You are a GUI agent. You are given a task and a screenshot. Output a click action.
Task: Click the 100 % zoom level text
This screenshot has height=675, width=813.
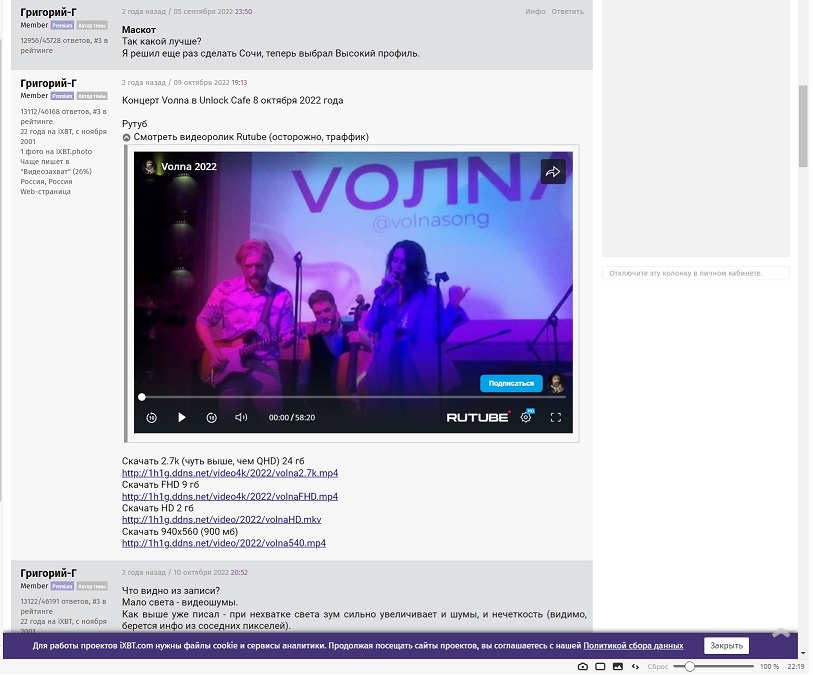coord(769,667)
